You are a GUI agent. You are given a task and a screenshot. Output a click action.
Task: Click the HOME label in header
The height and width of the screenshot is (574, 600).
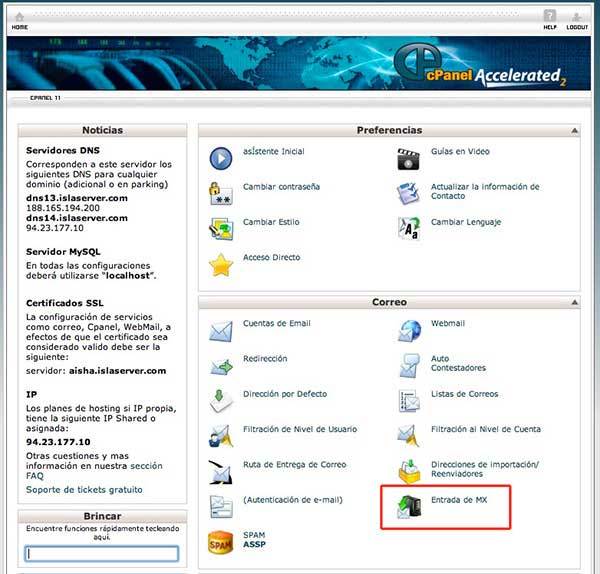(x=20, y=27)
